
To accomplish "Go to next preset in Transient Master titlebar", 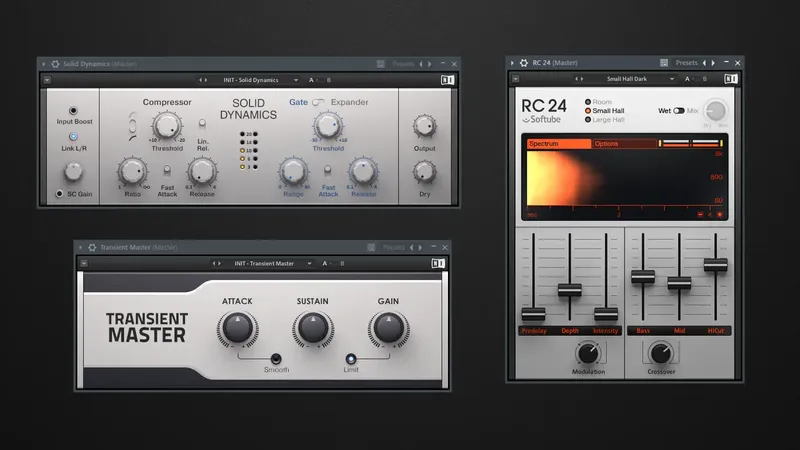I will point(420,247).
